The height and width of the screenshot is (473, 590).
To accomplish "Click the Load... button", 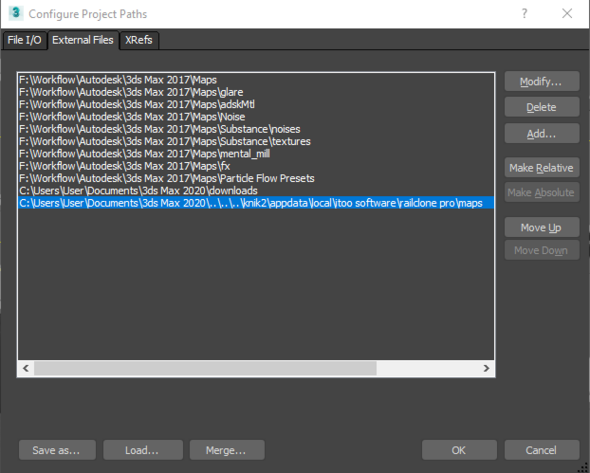I will coord(143,450).
